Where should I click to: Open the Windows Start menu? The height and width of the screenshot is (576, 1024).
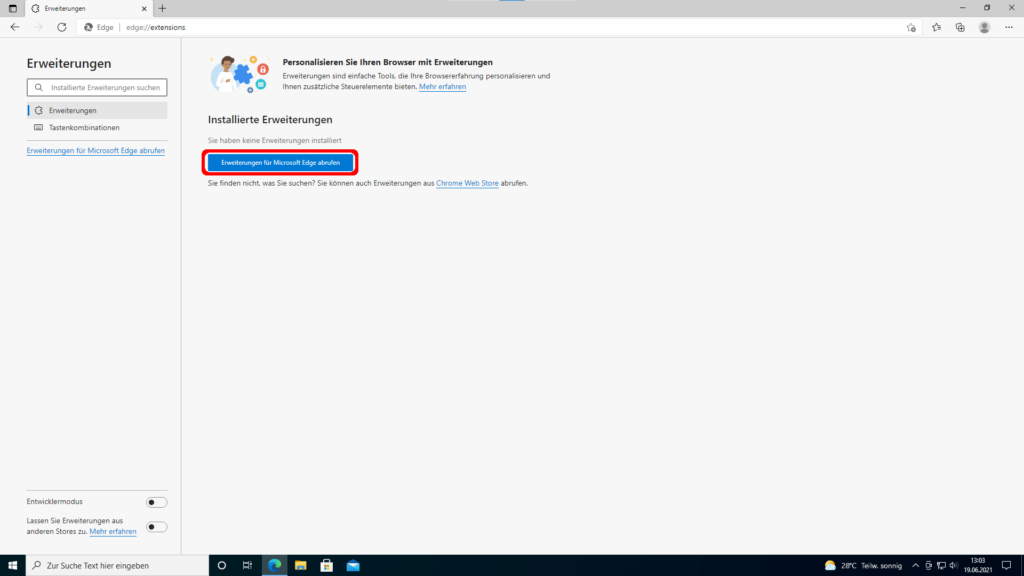click(x=12, y=566)
